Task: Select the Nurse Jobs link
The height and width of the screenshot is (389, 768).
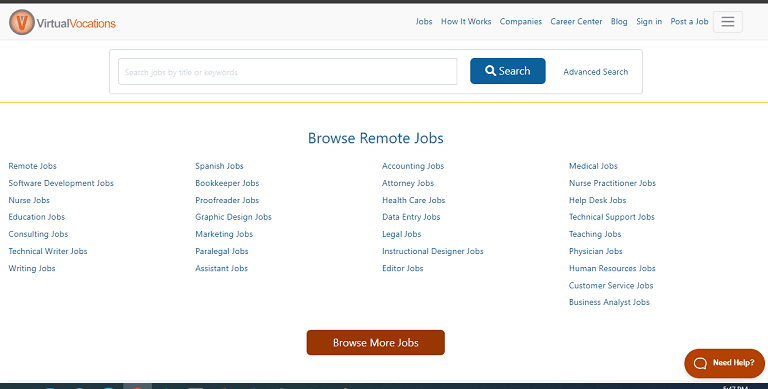Action: tap(29, 200)
